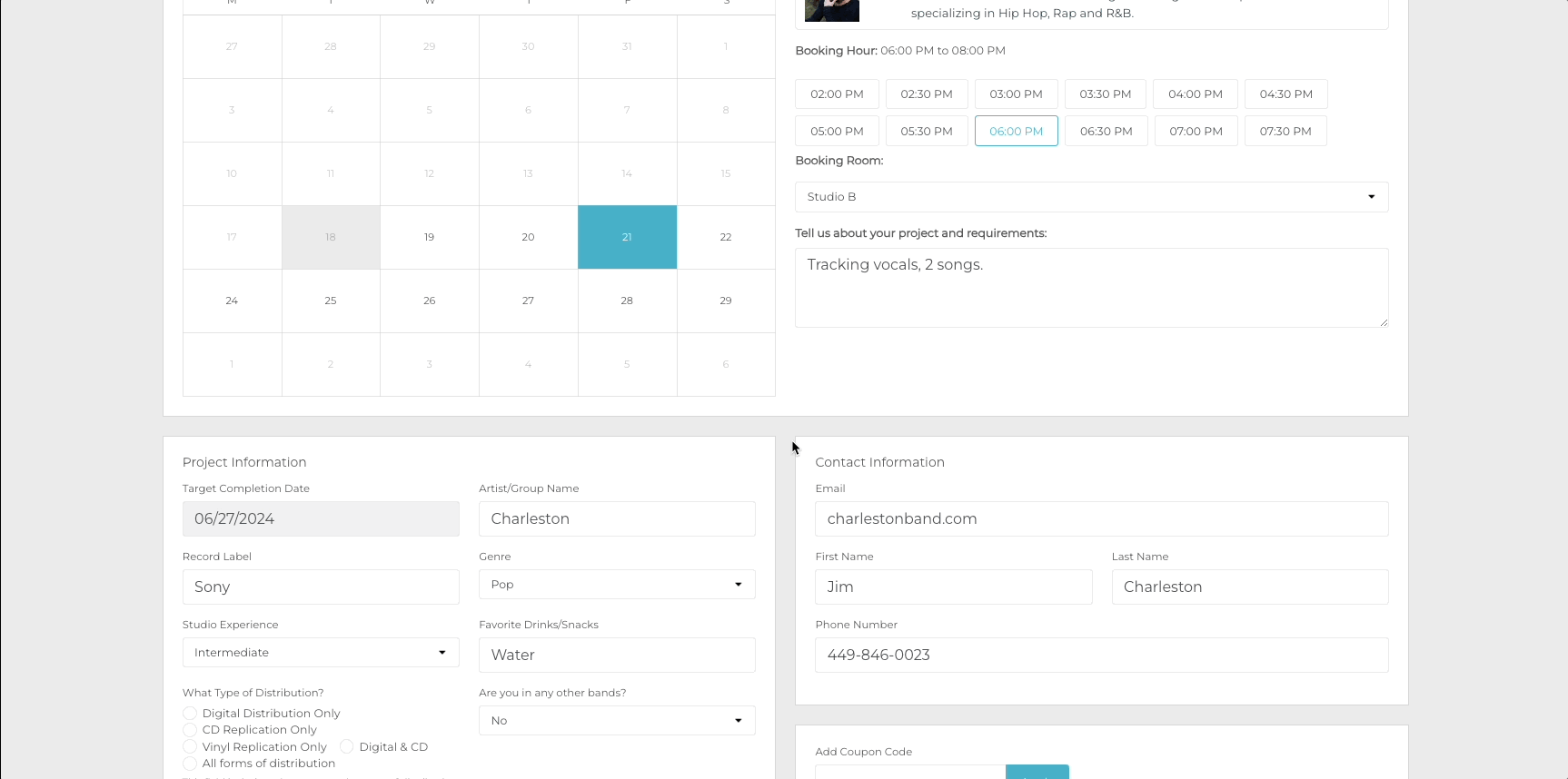
Task: Expand the Genre dropdown showing Pop
Action: coord(617,585)
